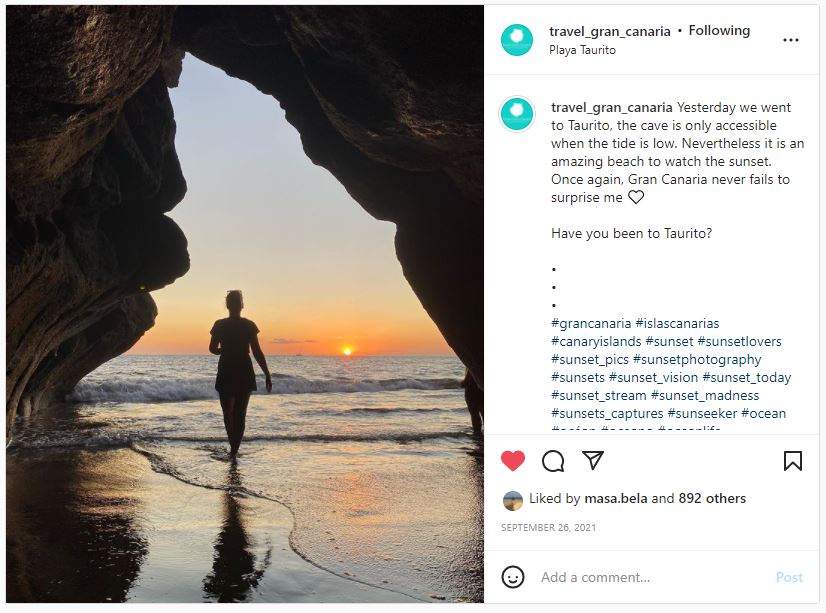Open the post permalink via the September 26 timestamp
Screen dimensions: 826x613
click(x=549, y=527)
